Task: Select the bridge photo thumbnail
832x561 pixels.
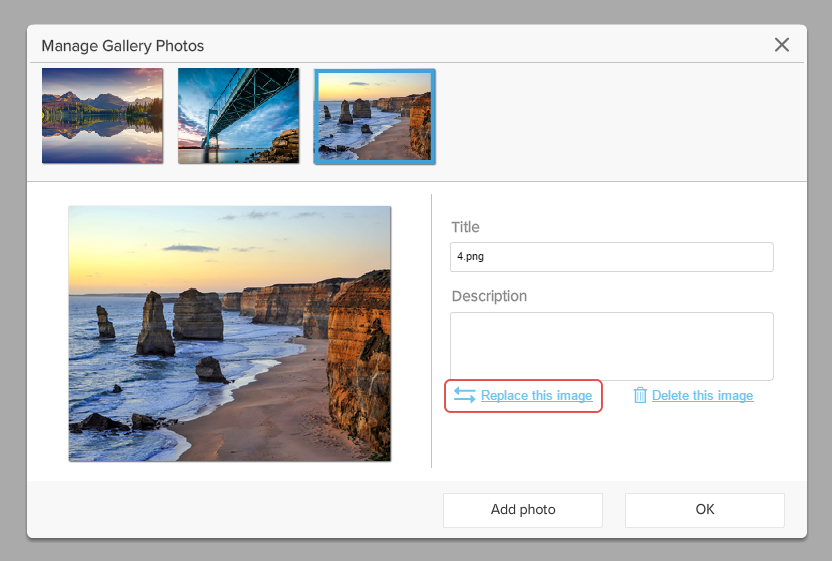Action: point(238,115)
